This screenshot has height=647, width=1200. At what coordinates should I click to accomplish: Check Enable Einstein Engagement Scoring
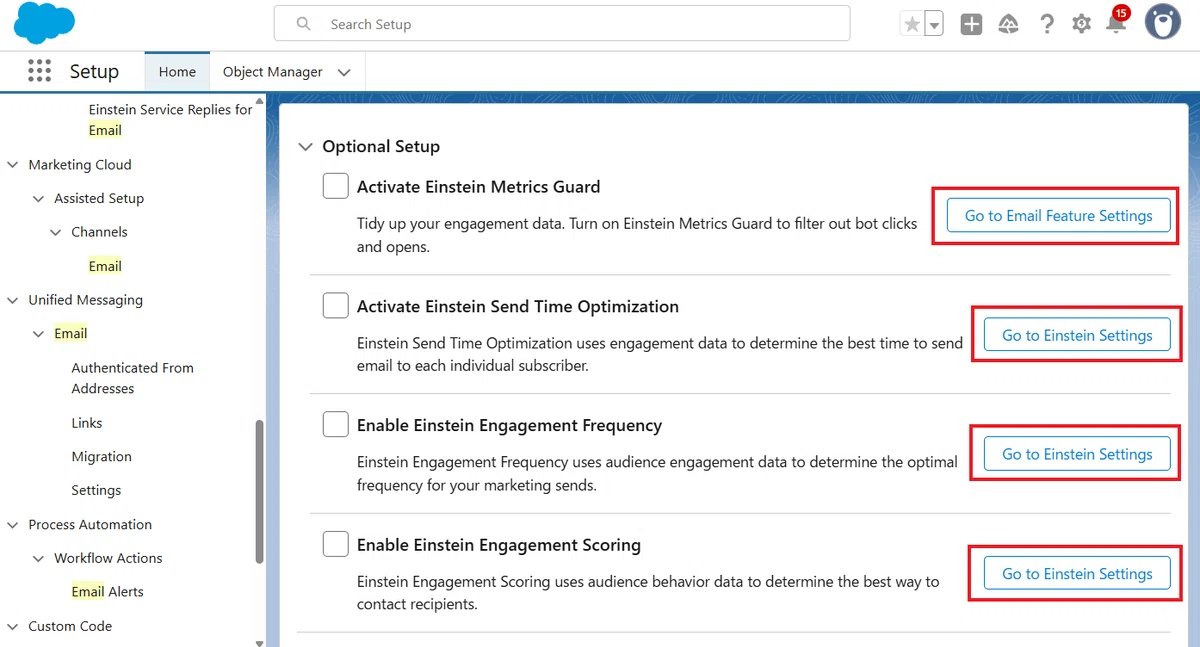click(335, 545)
